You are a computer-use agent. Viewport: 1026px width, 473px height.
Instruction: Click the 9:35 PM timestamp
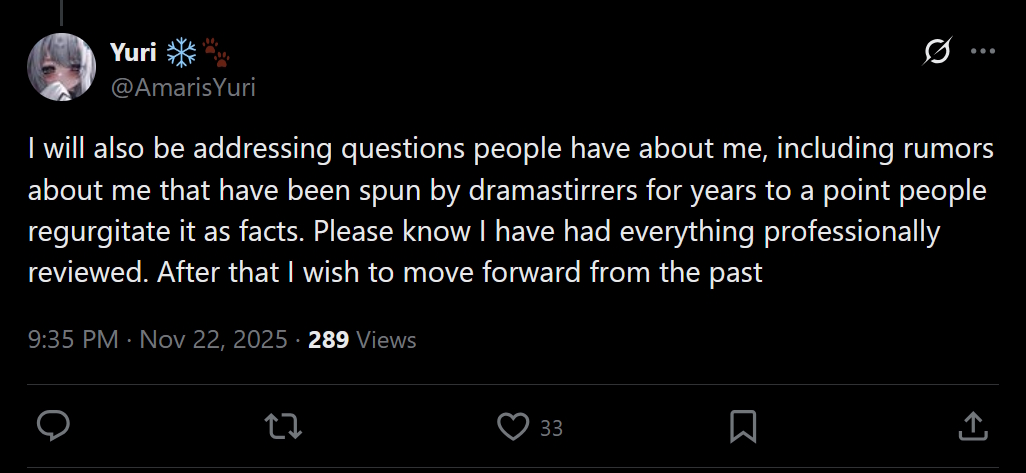click(73, 340)
